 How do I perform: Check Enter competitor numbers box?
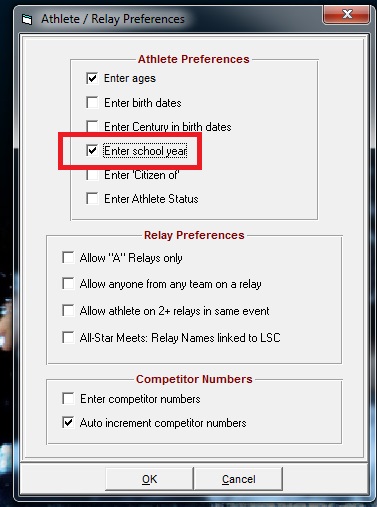click(68, 398)
